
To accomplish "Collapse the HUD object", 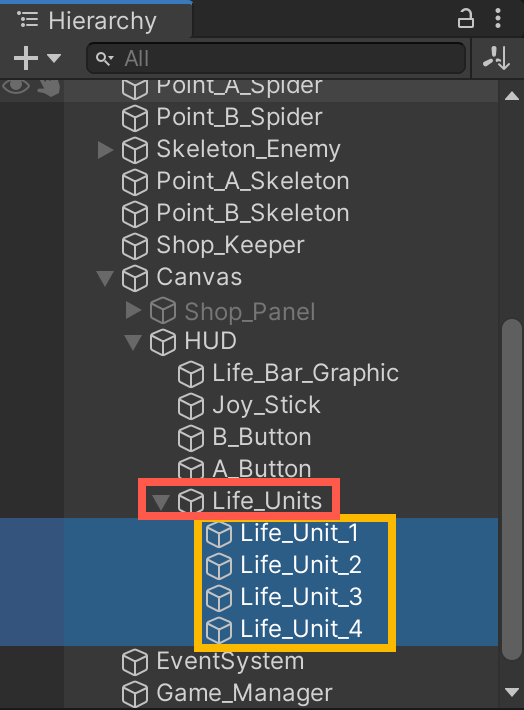I will tap(133, 342).
